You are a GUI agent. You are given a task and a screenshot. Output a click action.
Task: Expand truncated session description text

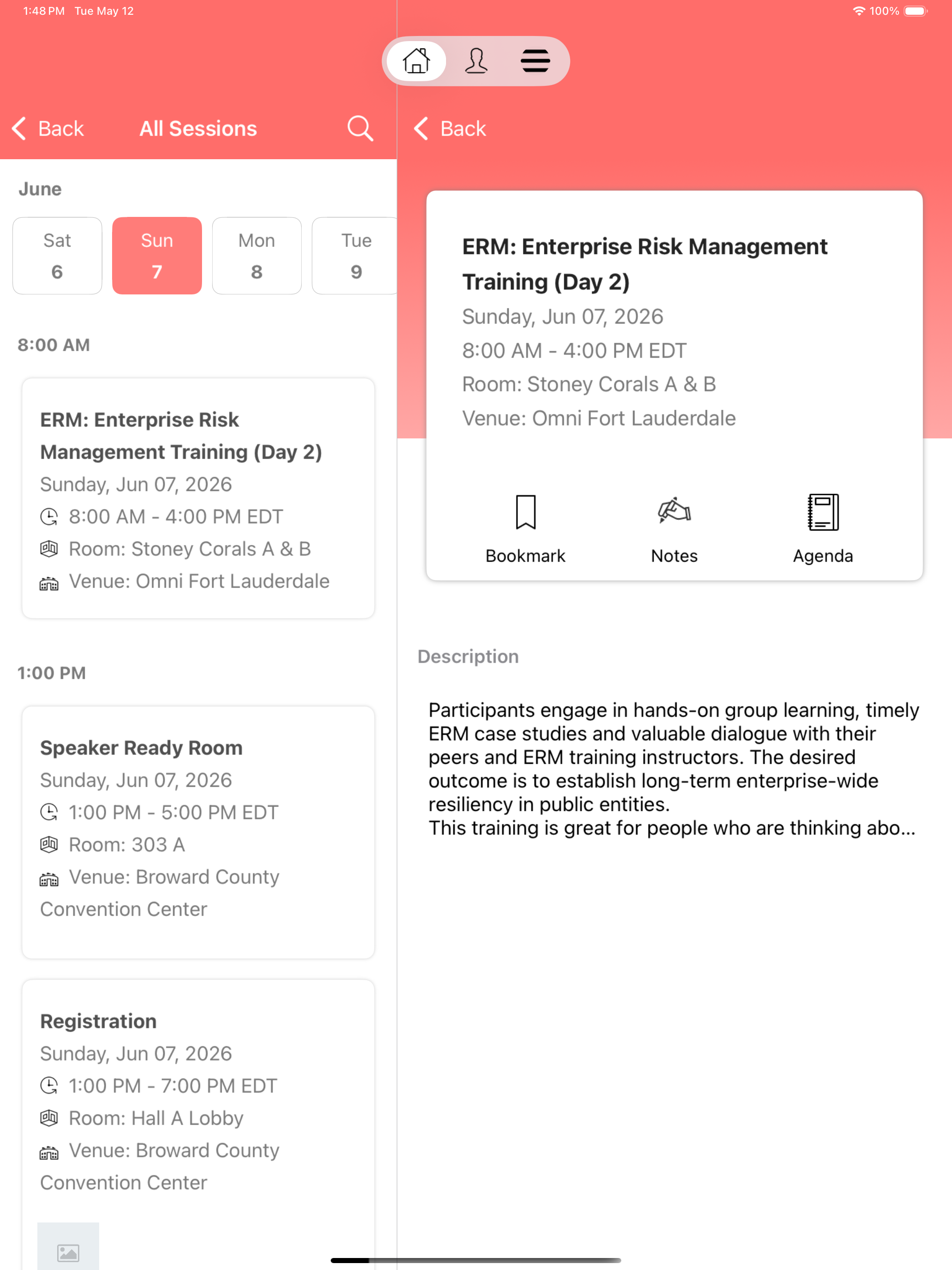click(674, 769)
